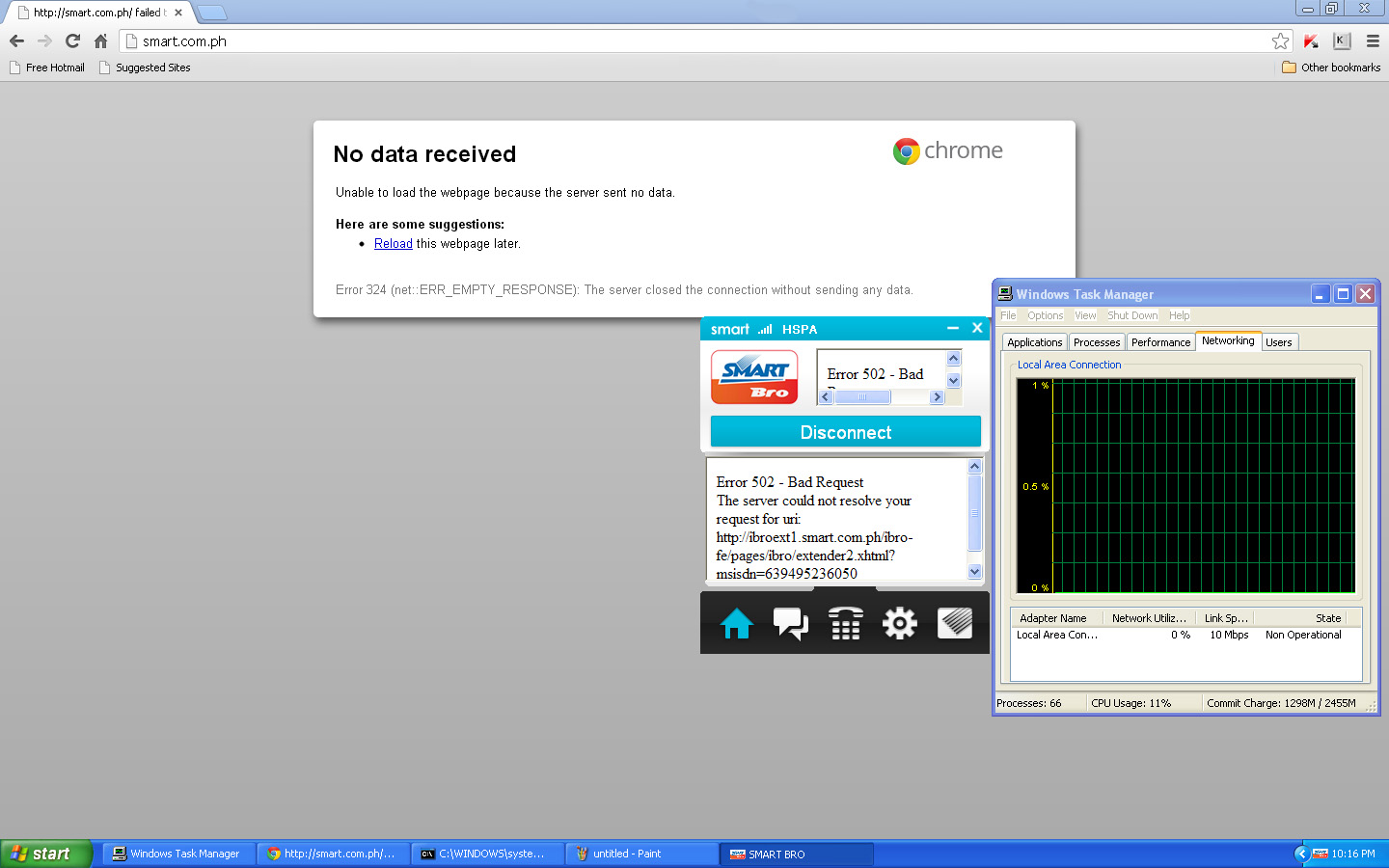Click up arrow in small error message box
This screenshot has height=868, width=1389.
click(x=954, y=358)
